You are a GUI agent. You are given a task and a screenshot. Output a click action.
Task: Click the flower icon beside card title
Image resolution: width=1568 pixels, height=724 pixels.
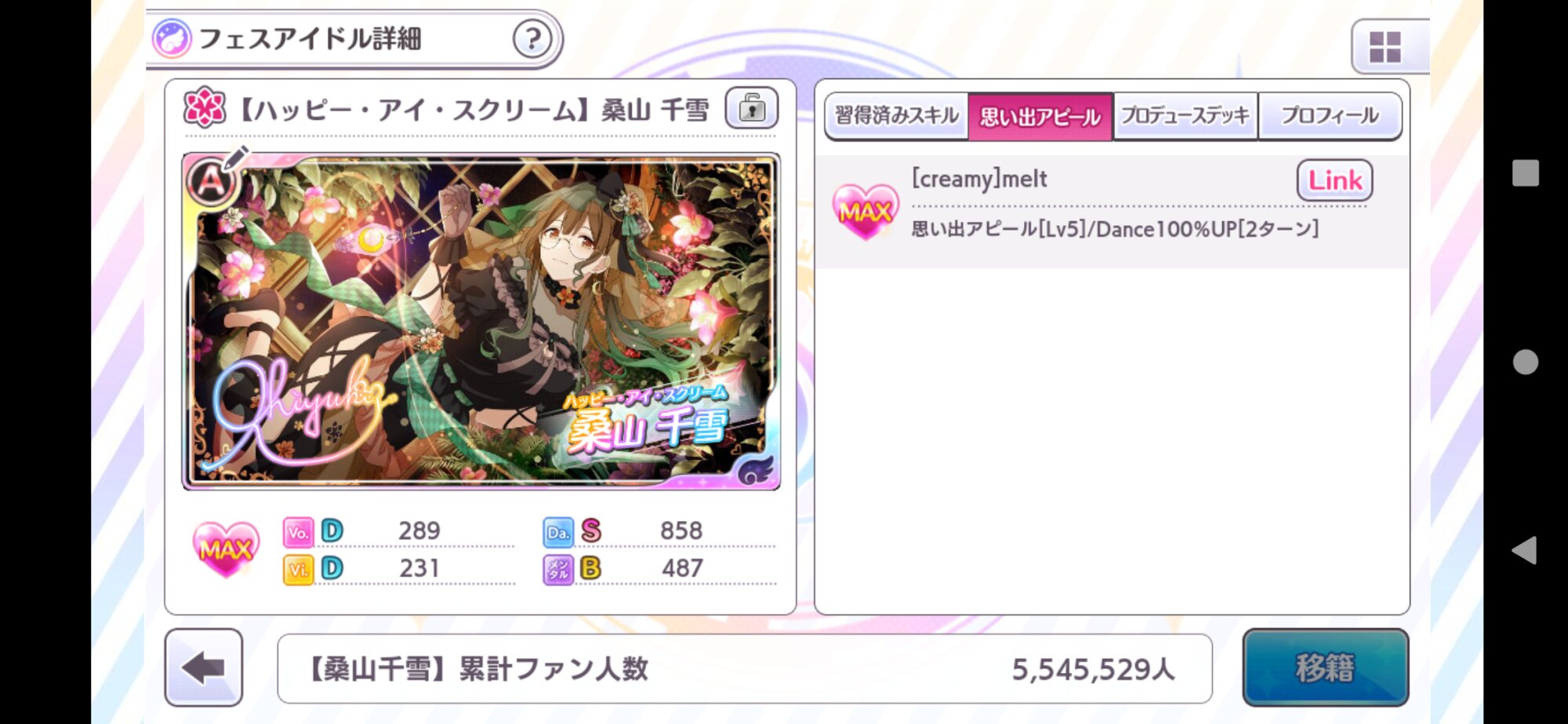click(205, 107)
